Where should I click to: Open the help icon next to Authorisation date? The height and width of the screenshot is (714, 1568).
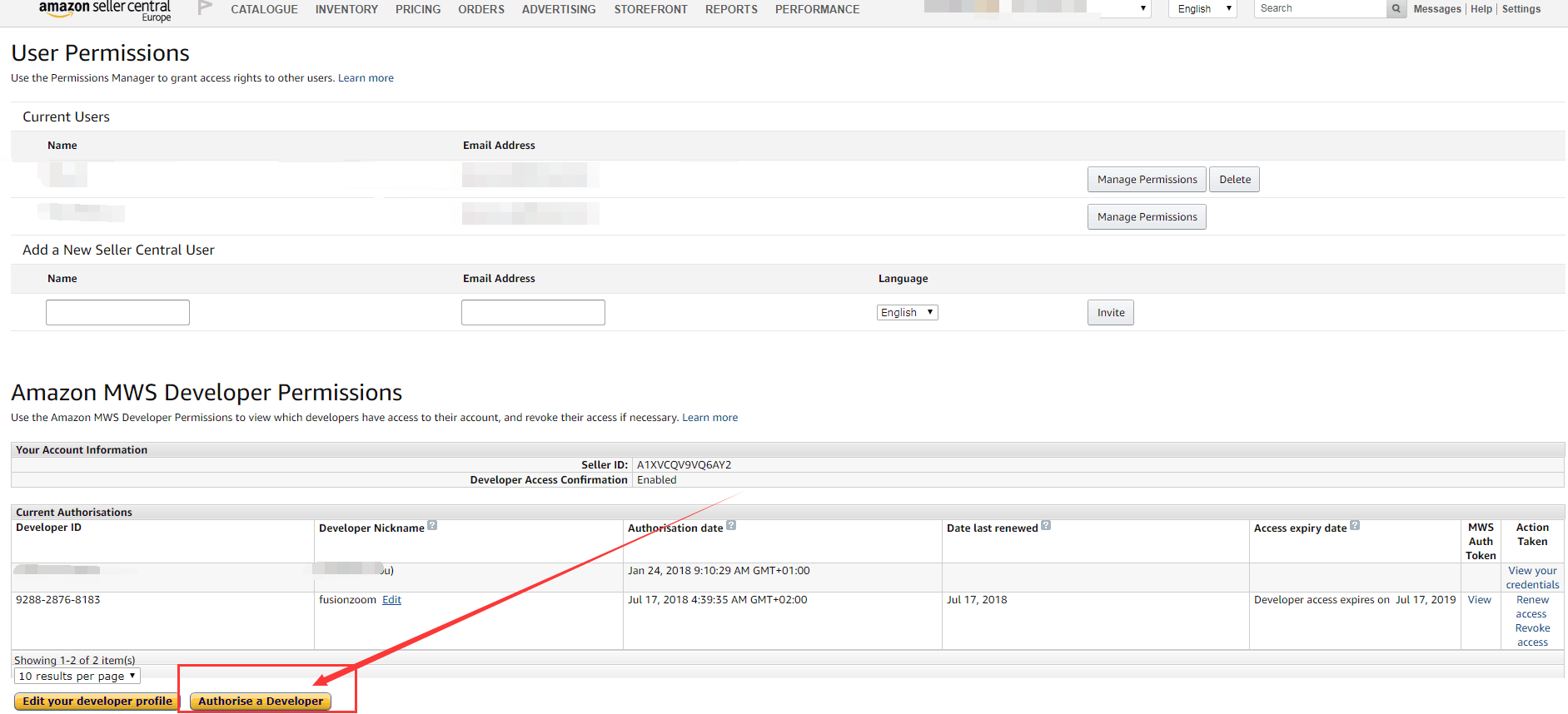pyautogui.click(x=731, y=526)
